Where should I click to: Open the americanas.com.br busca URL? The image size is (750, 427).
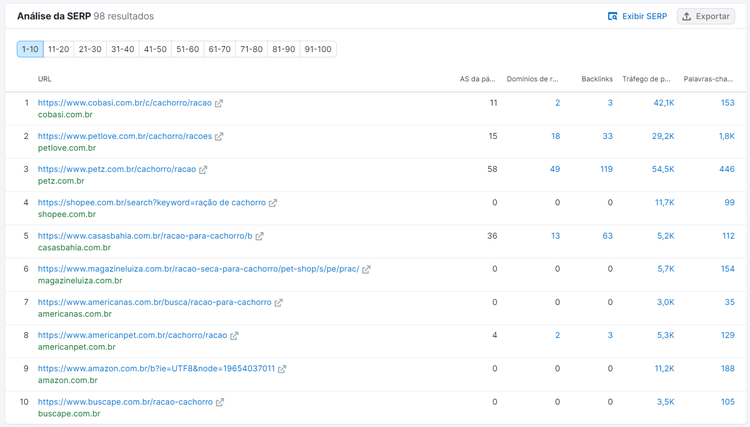coord(154,303)
